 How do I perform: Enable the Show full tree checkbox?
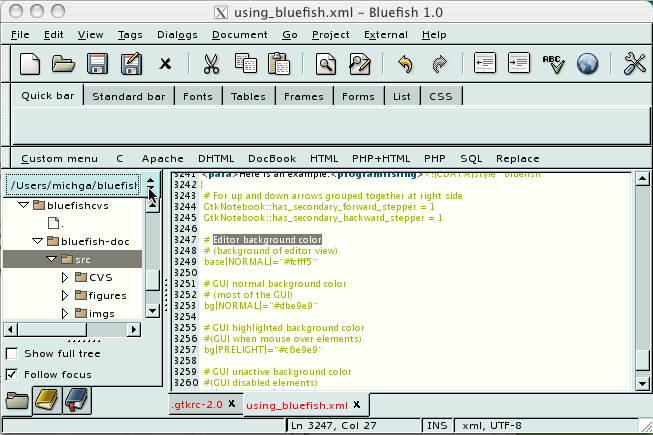[x=12, y=354]
